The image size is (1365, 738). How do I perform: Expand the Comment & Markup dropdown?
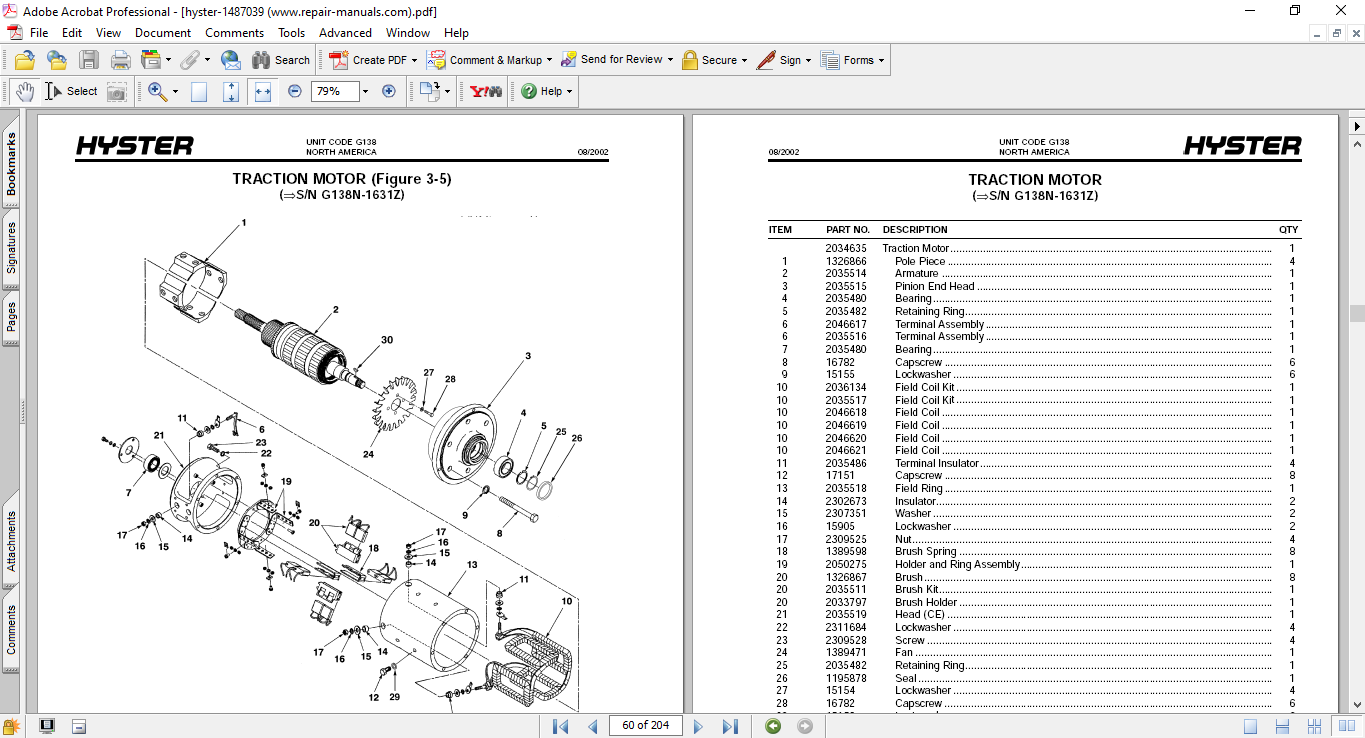click(x=551, y=60)
